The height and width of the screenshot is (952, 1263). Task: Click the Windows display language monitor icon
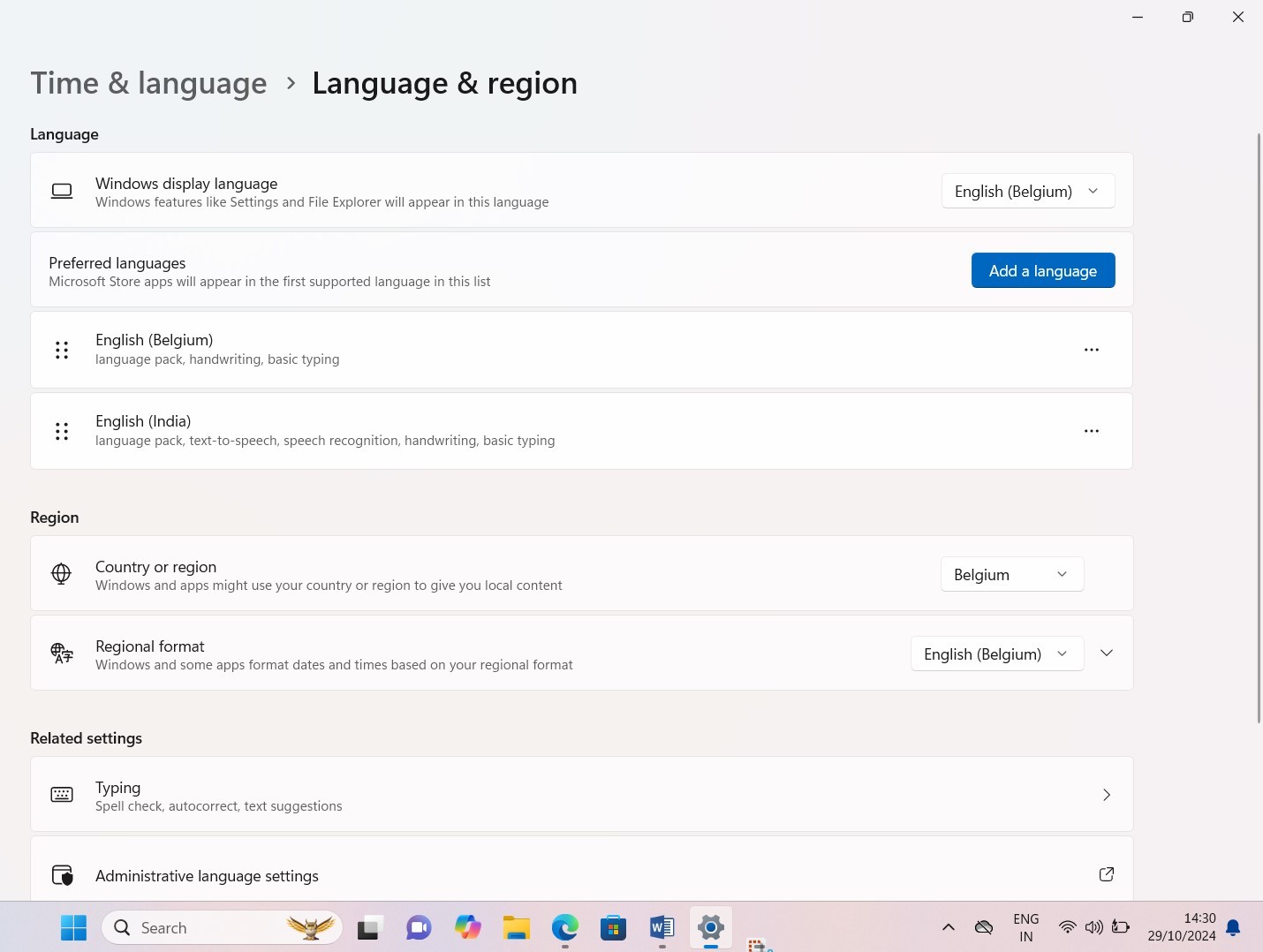coord(62,191)
